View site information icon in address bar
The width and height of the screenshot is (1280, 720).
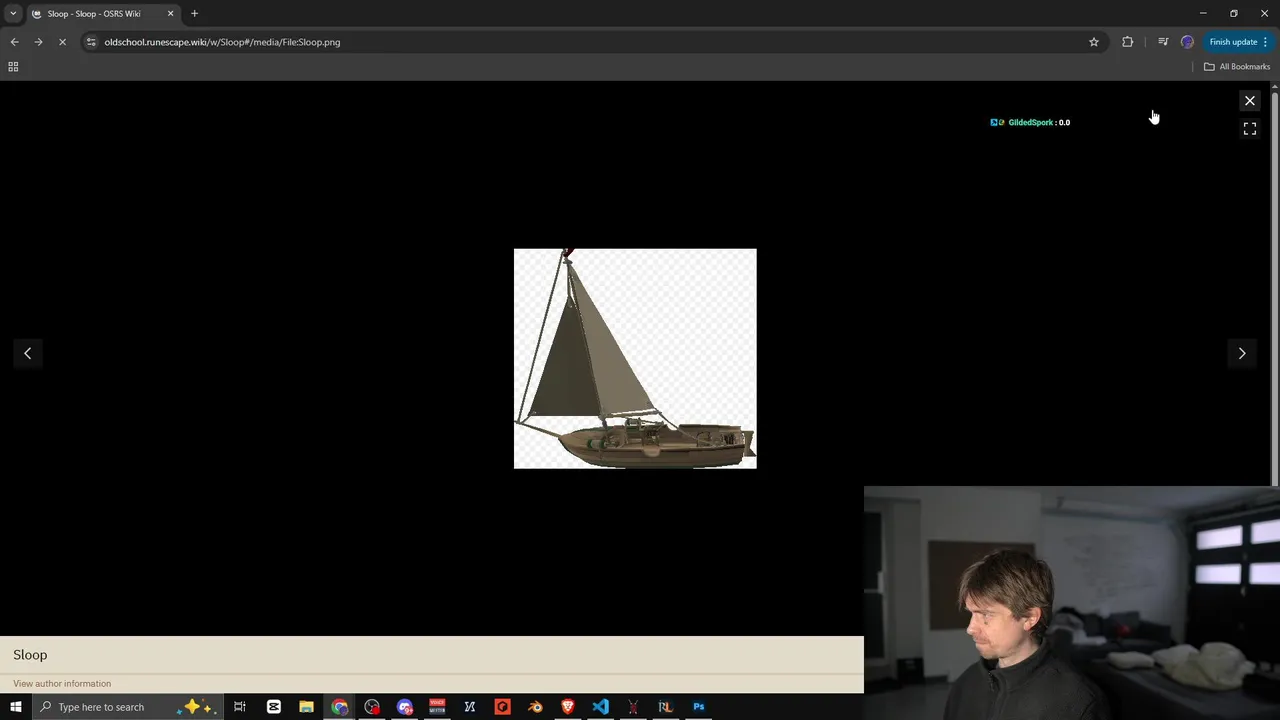coord(91,42)
